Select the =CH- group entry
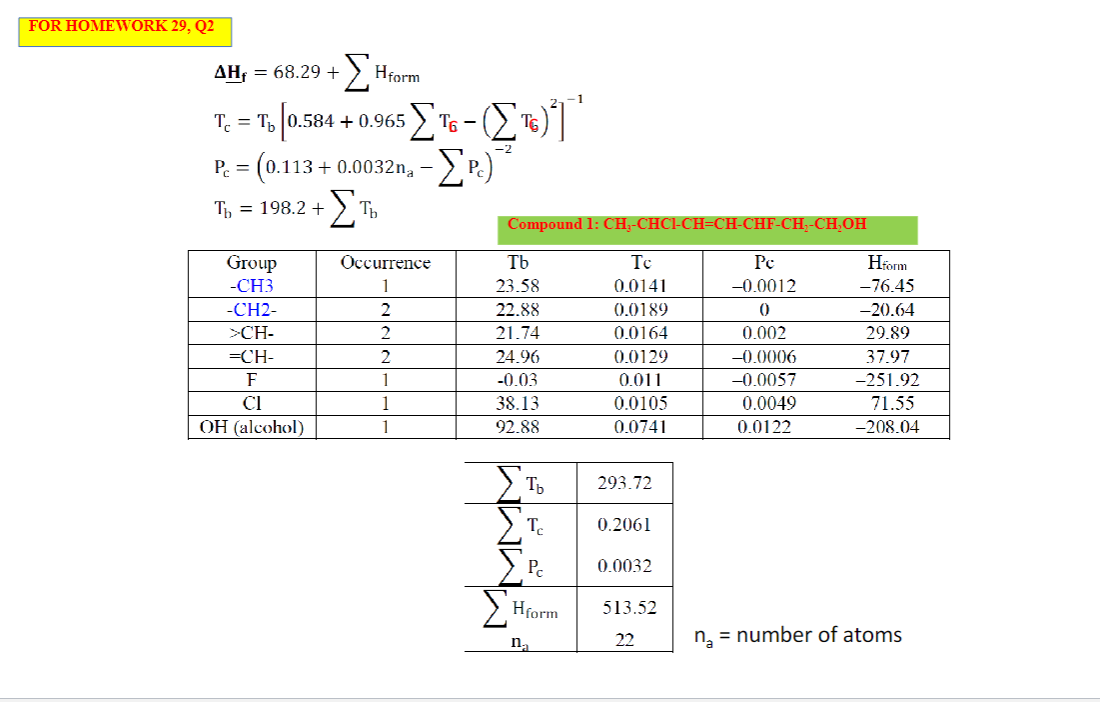The image size is (1100, 702). (x=251, y=356)
